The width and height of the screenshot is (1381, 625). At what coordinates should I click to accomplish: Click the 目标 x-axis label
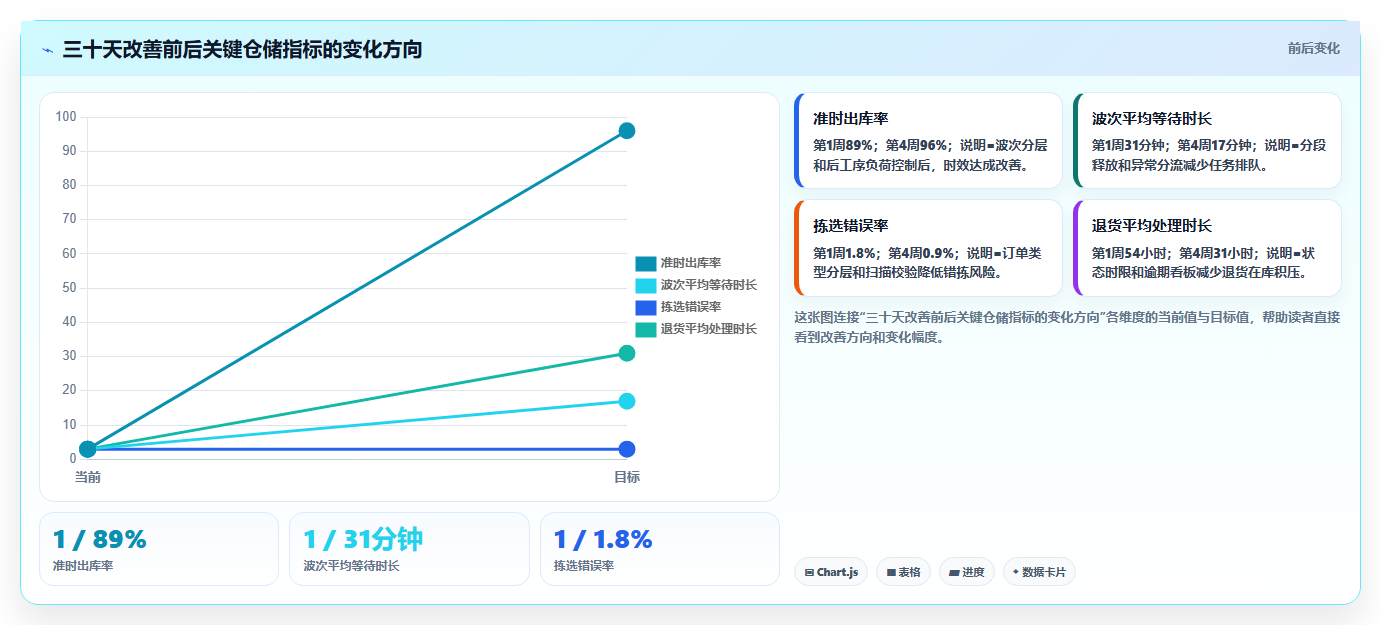[x=627, y=477]
